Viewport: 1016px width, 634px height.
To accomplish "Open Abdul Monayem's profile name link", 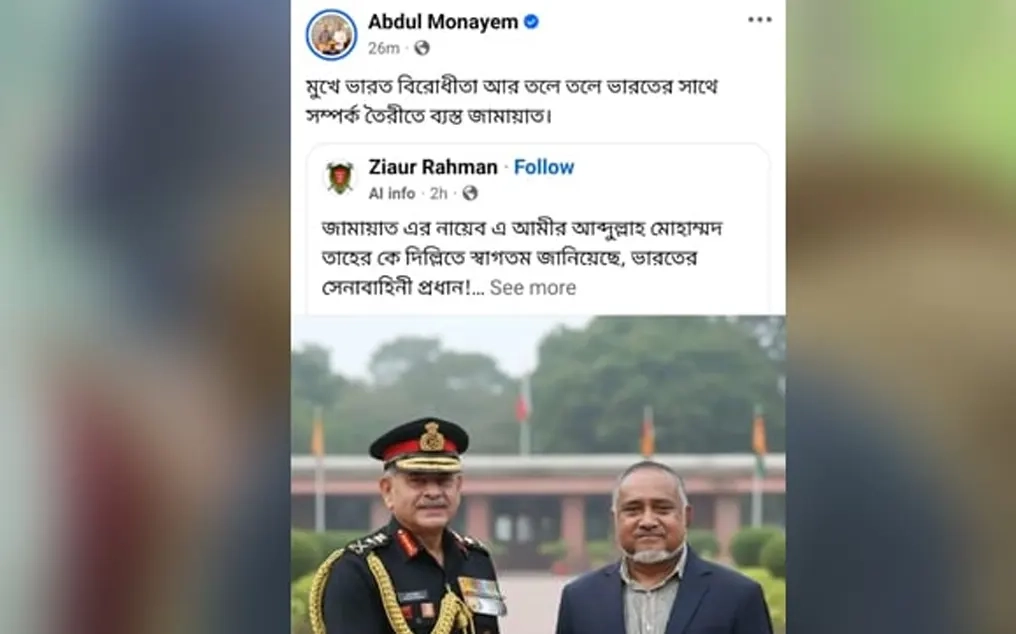I will (x=443, y=22).
